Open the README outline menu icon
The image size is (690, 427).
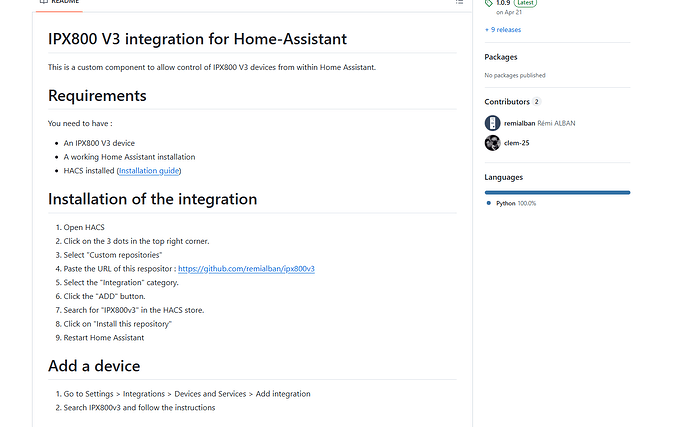pos(459,2)
